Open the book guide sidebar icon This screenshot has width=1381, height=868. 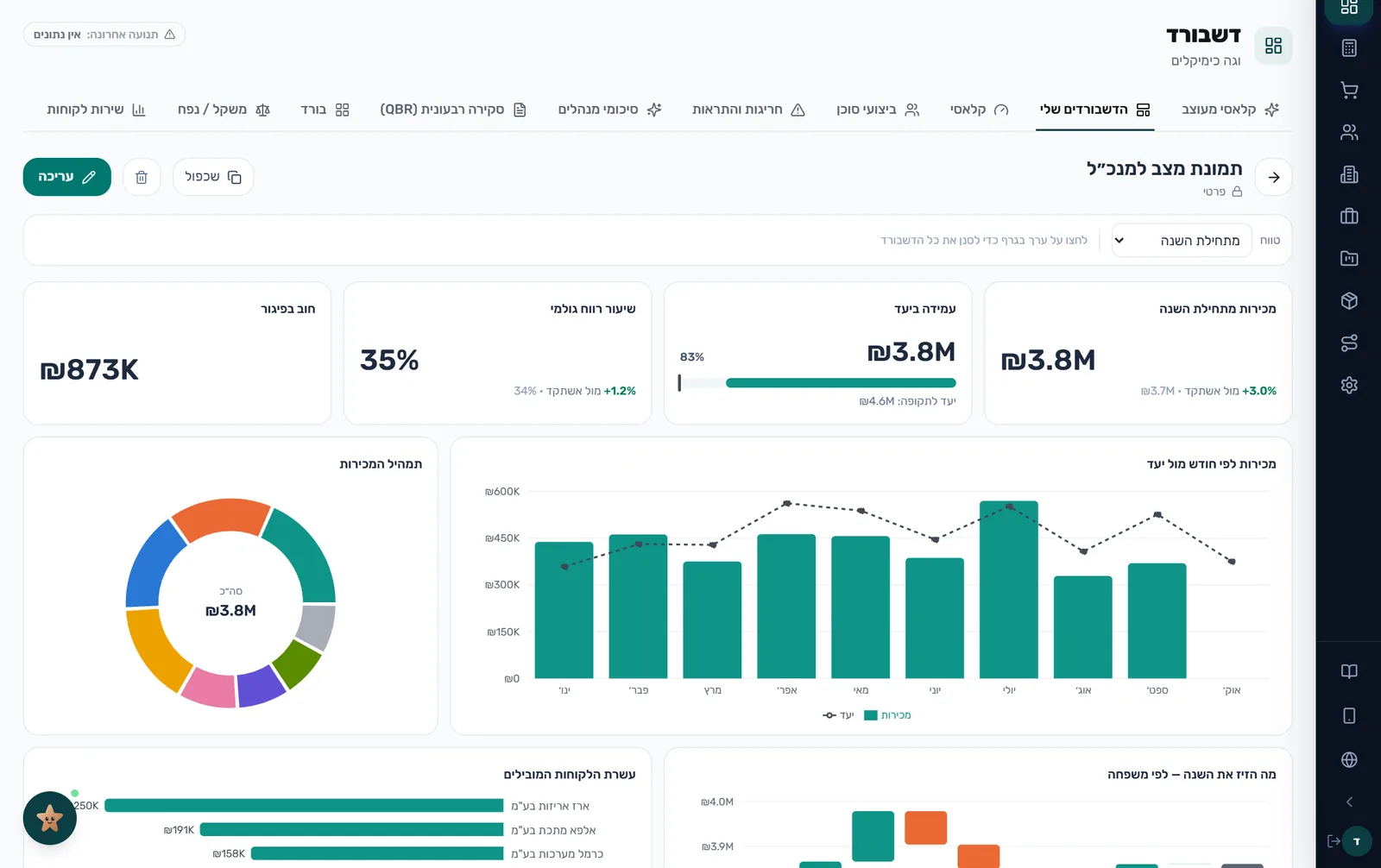click(1349, 671)
